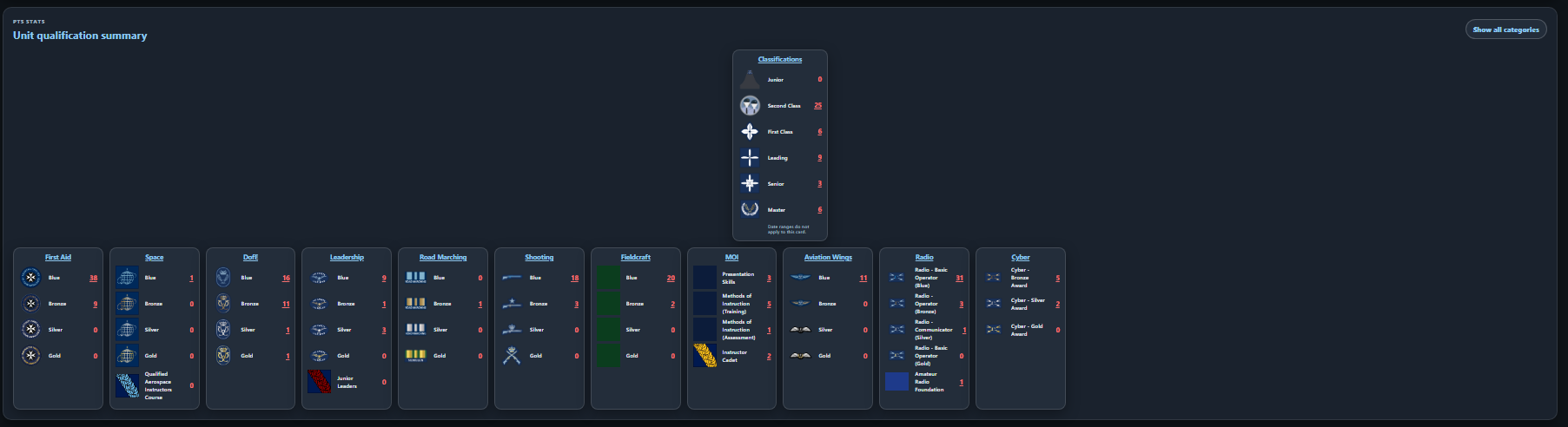Click the First Aid Gold badge icon

31,356
